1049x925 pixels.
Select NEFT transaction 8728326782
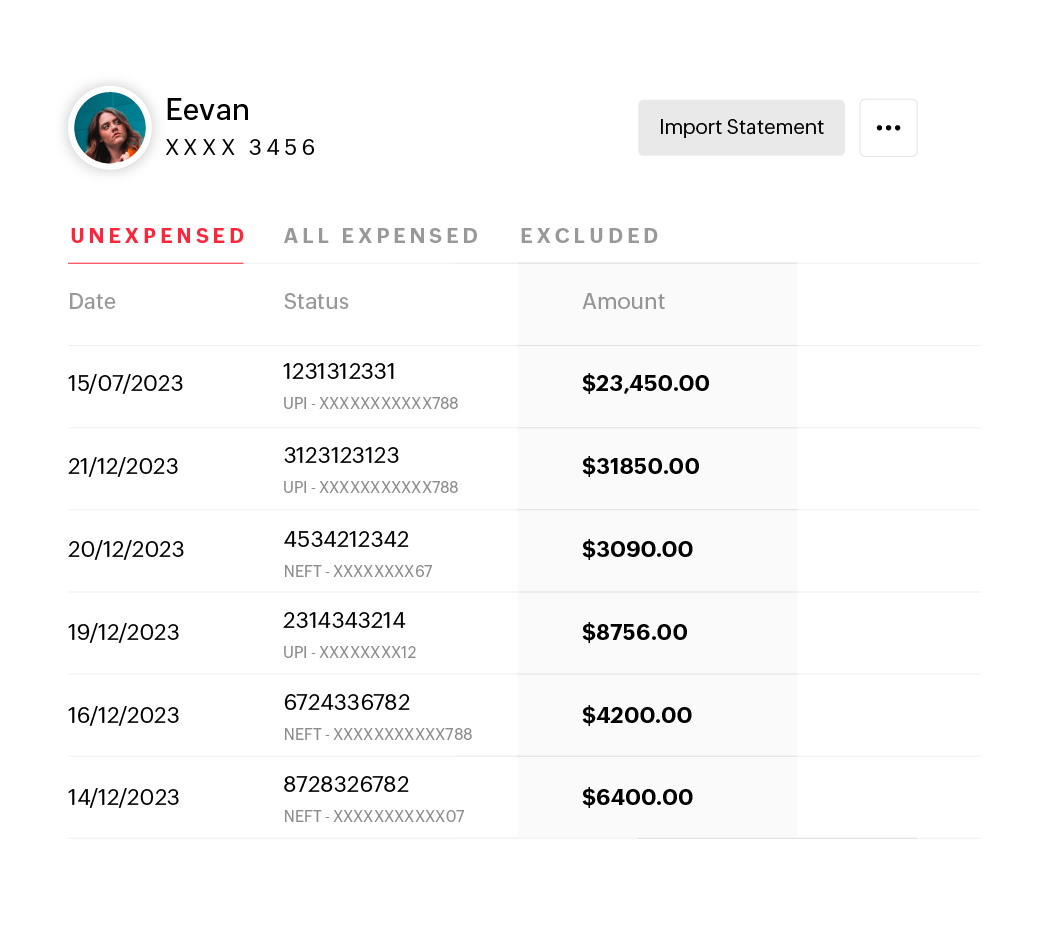pos(346,785)
